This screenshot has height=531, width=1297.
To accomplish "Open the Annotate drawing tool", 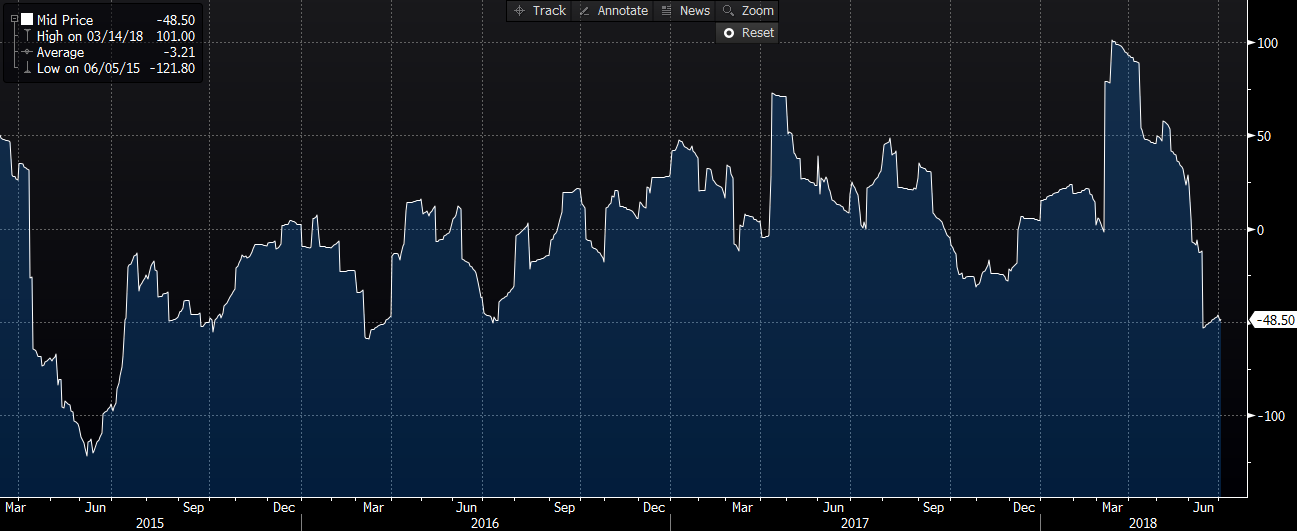I will 612,11.
